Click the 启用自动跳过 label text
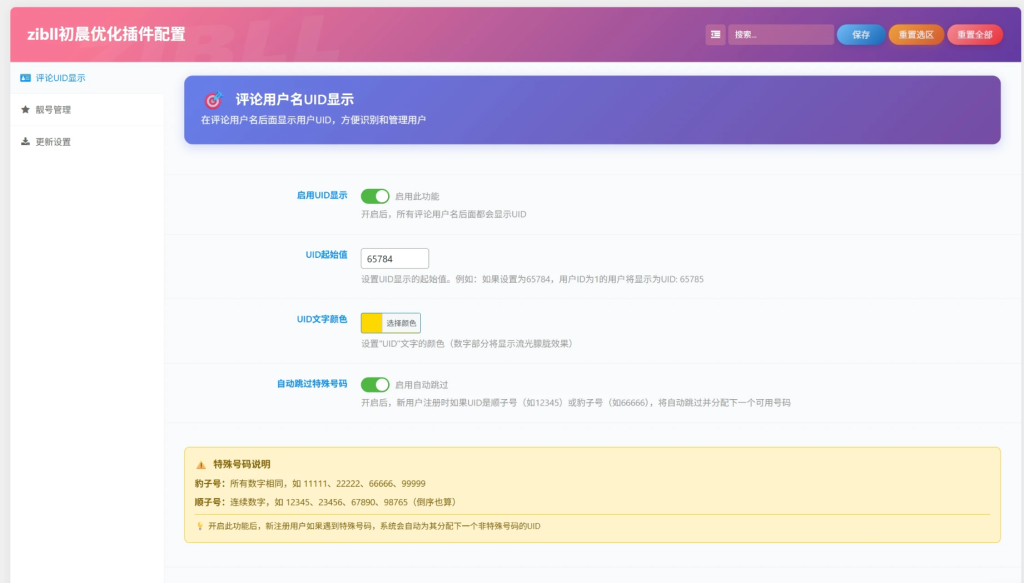The width and height of the screenshot is (1024, 583). pos(421,385)
